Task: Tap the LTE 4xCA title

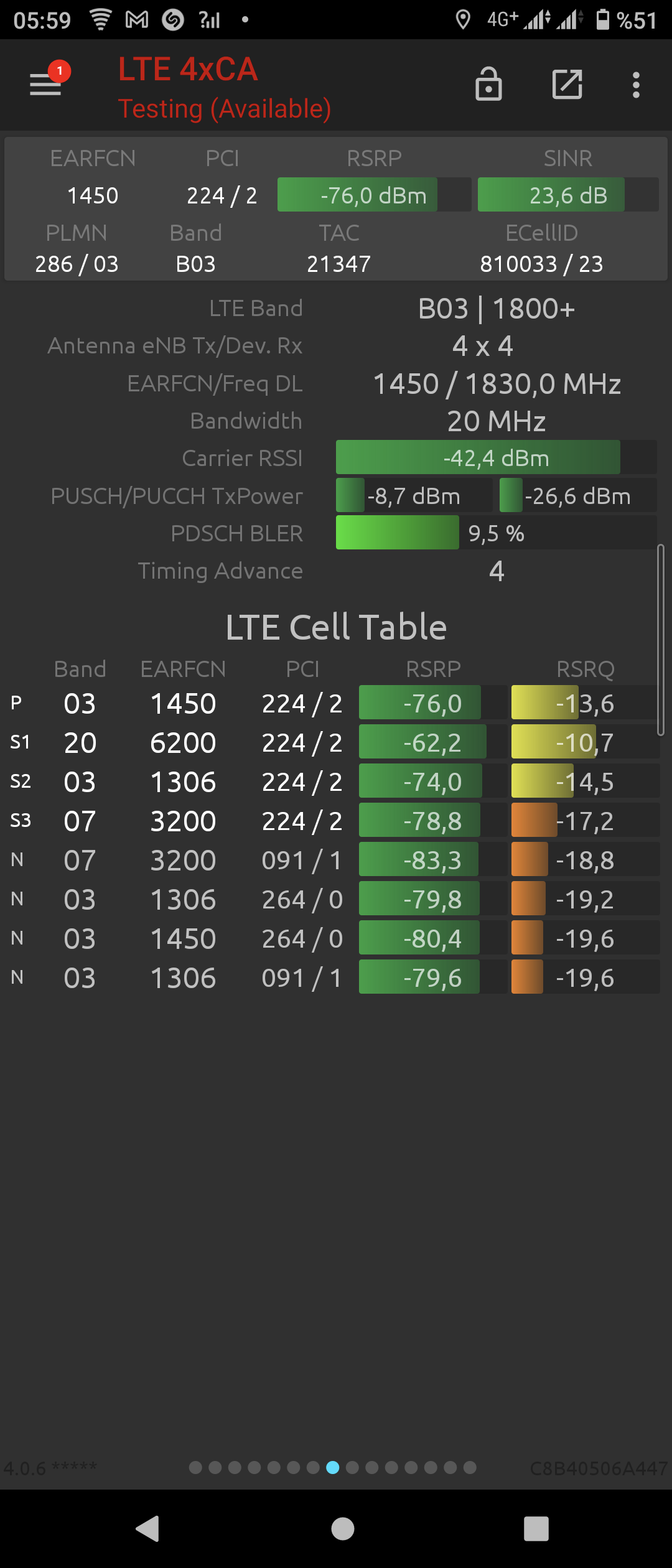Action: pos(188,69)
